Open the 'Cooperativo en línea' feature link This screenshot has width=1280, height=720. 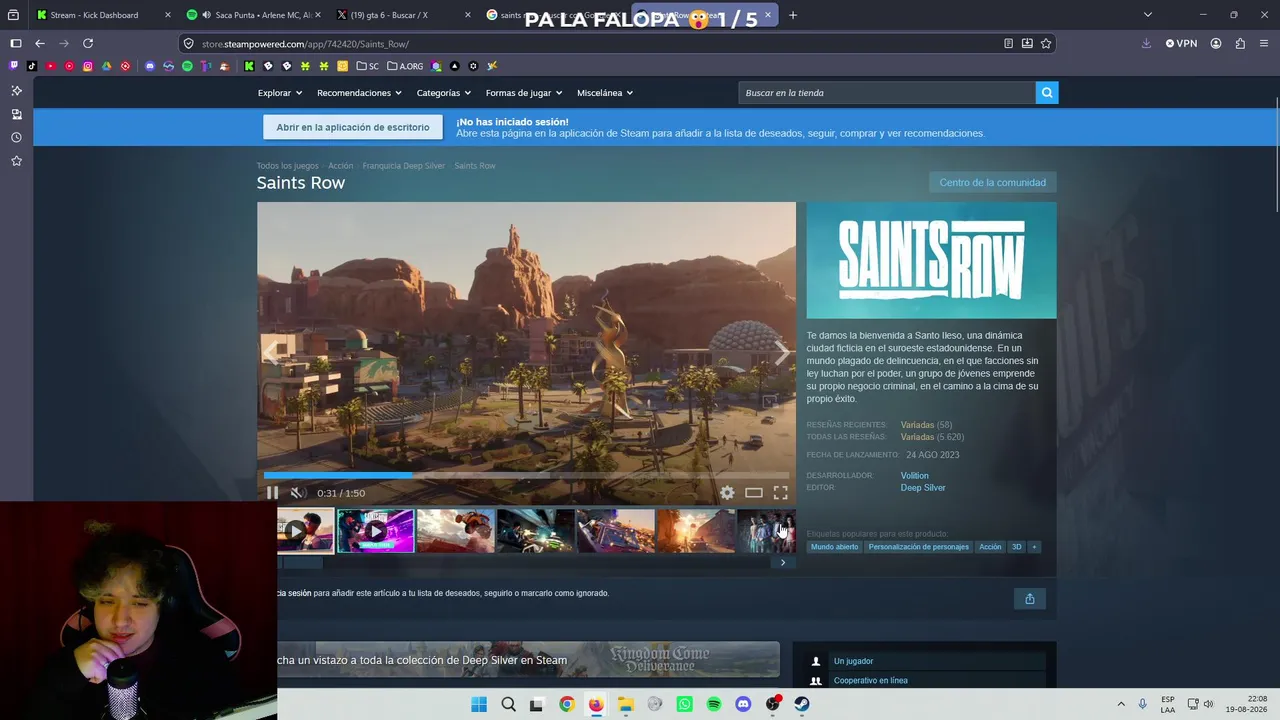tap(871, 681)
